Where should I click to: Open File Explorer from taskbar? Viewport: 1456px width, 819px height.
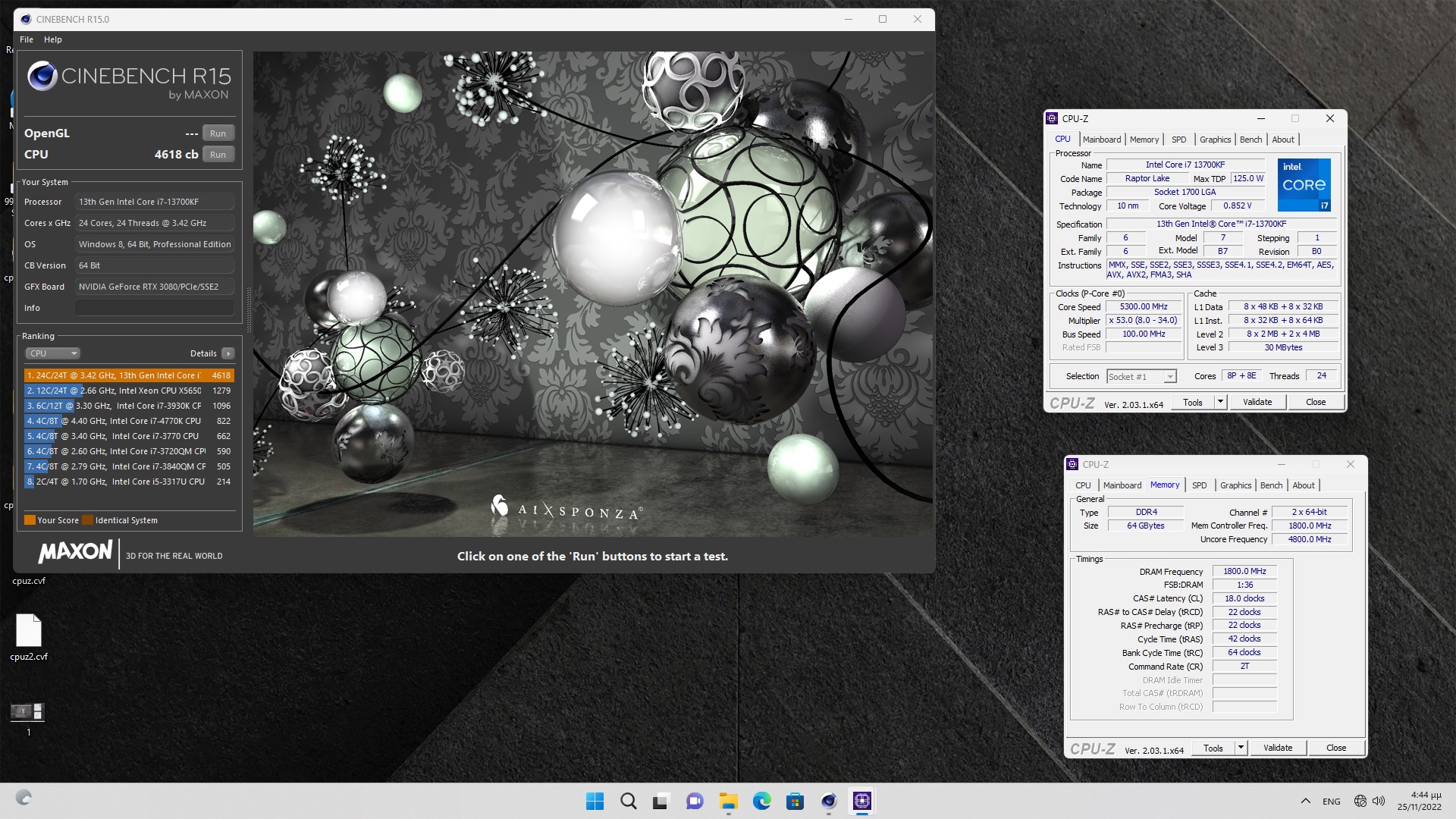[x=729, y=801]
